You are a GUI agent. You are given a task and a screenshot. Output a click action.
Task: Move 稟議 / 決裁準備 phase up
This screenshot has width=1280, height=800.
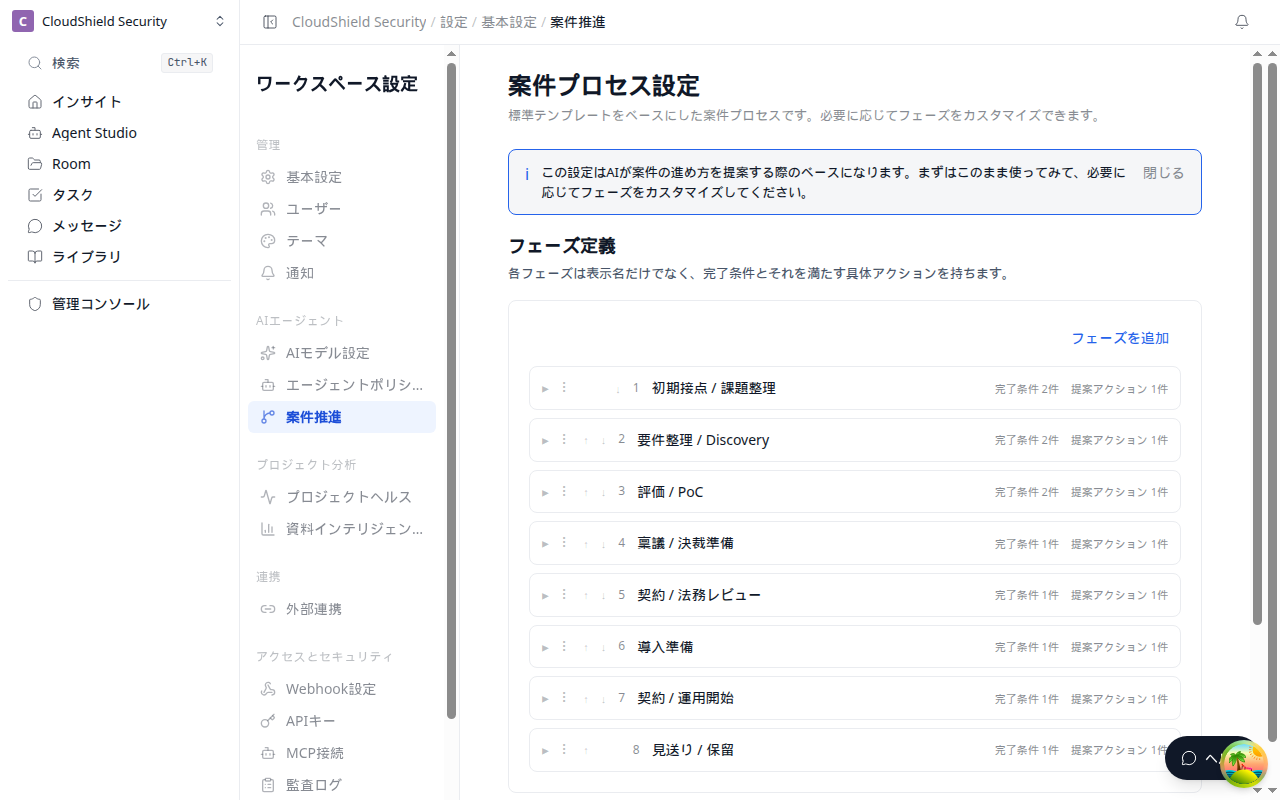(x=586, y=544)
